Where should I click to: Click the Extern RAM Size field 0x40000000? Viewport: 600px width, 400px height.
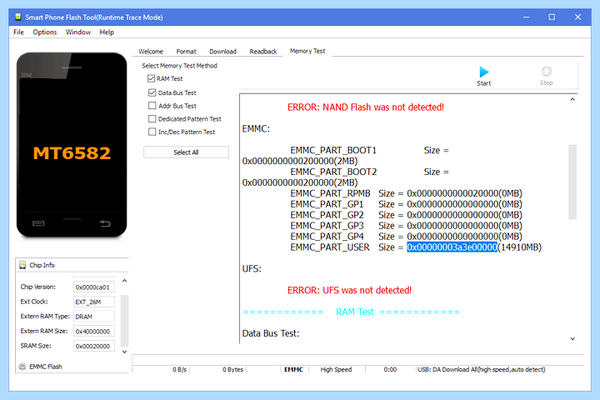[x=94, y=331]
